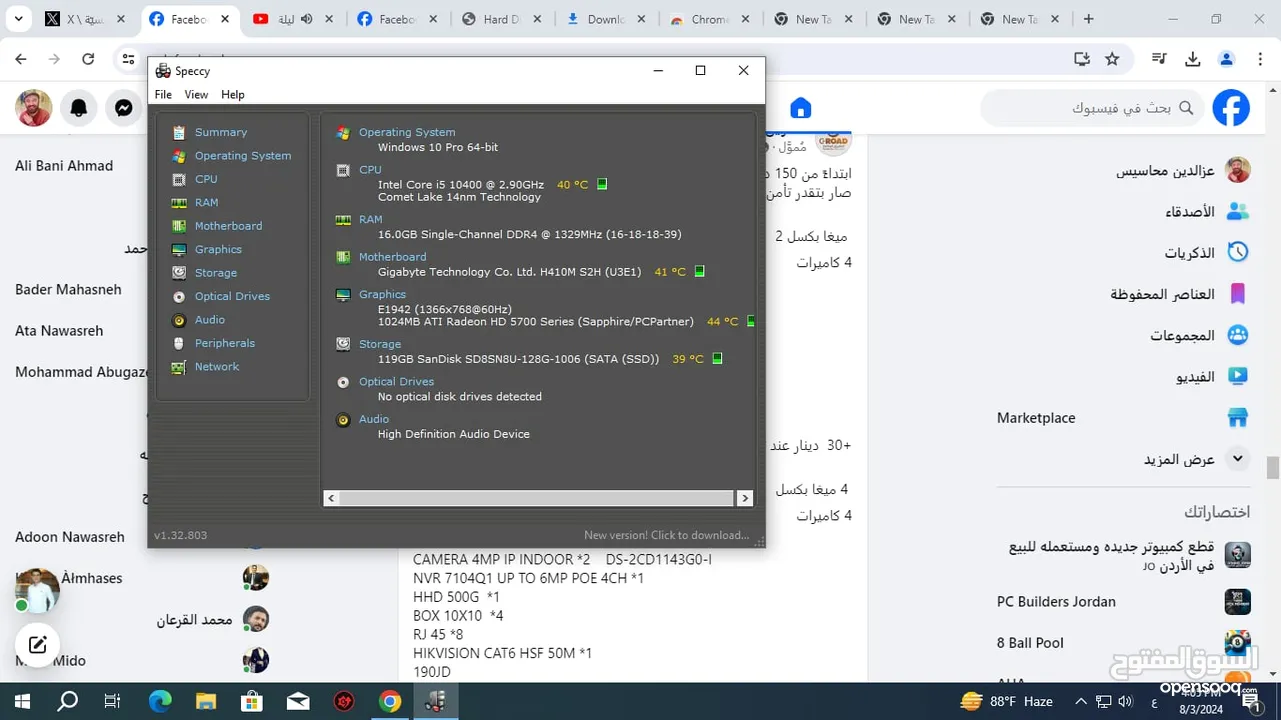This screenshot has width=1281, height=720.
Task: Open the Mail app from taskbar
Action: pos(298,702)
